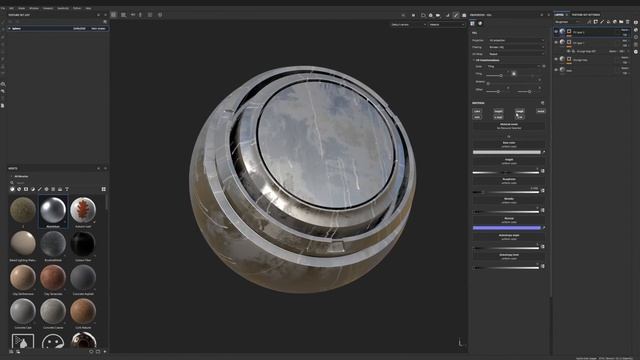Click the first view mode icon above viewport

click(113, 15)
